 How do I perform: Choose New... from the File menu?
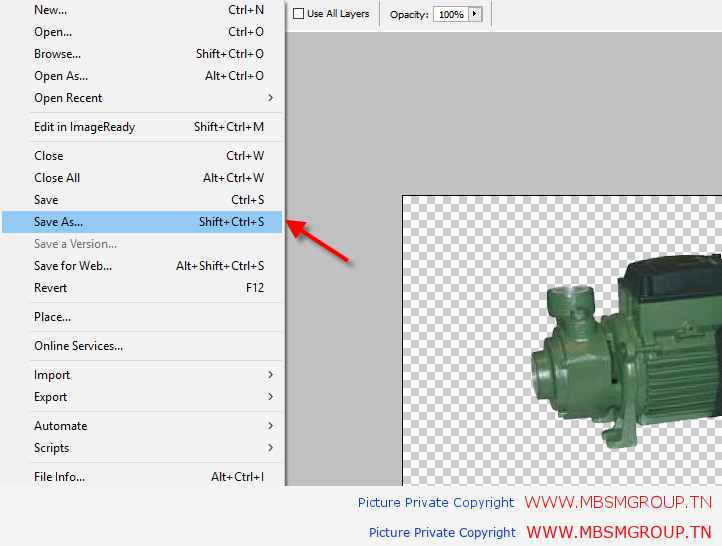pos(142,10)
